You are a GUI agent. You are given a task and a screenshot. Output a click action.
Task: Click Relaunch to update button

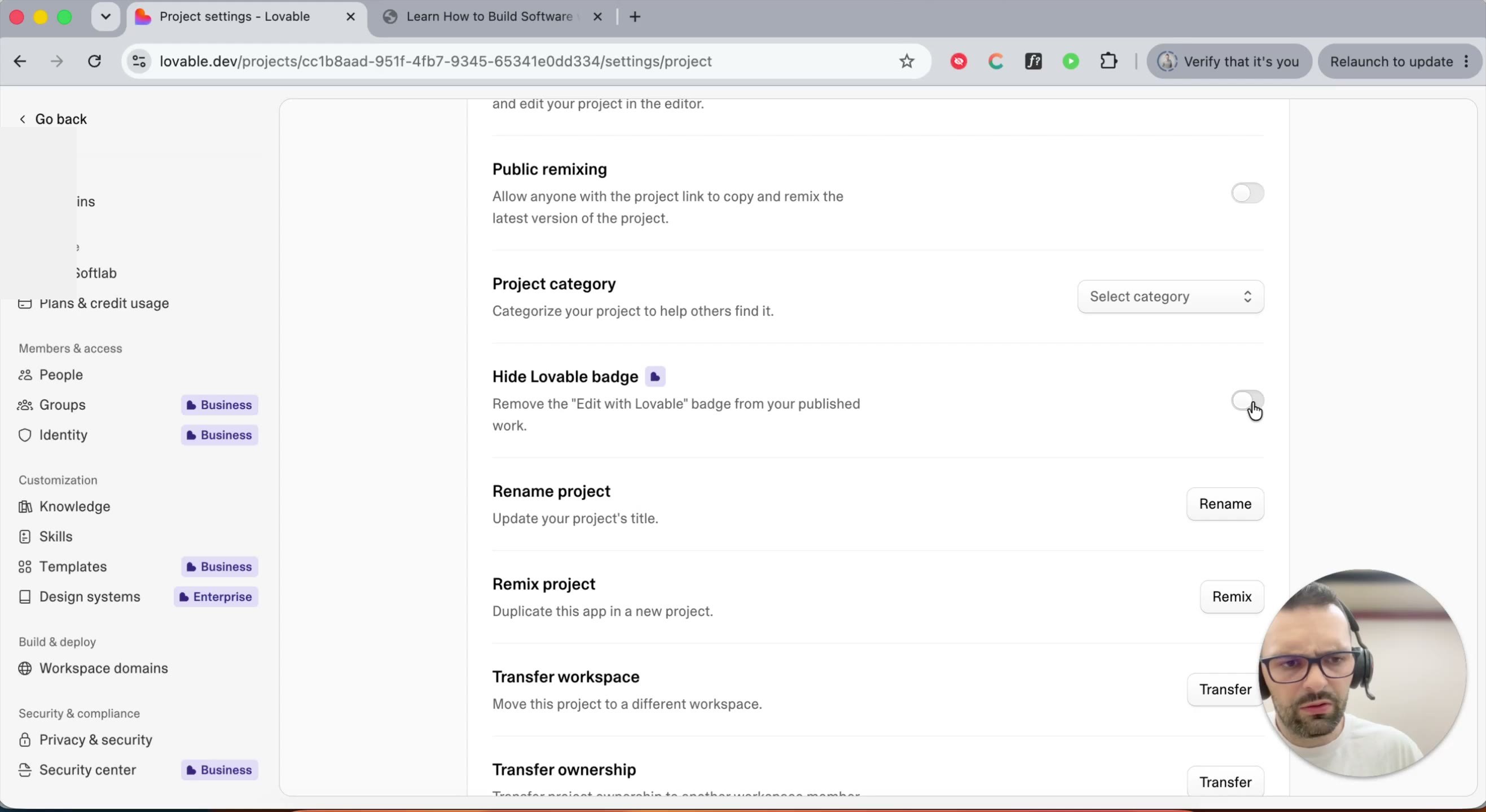click(1400, 61)
